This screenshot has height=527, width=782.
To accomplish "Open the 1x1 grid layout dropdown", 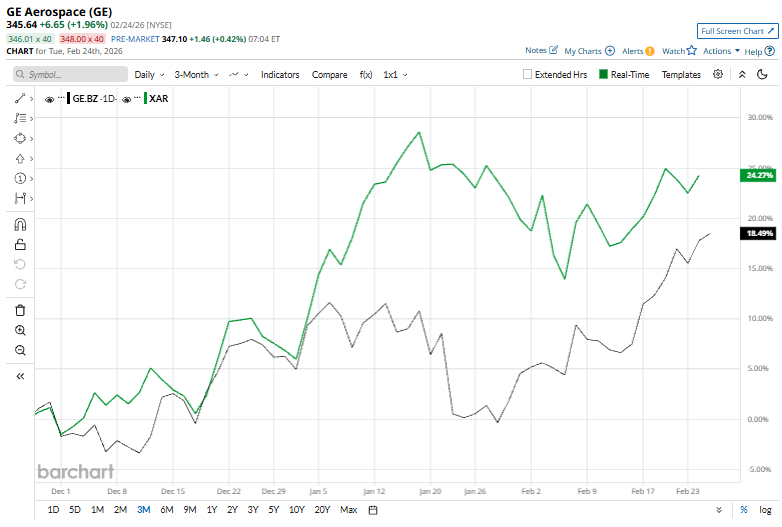I will 395,74.
